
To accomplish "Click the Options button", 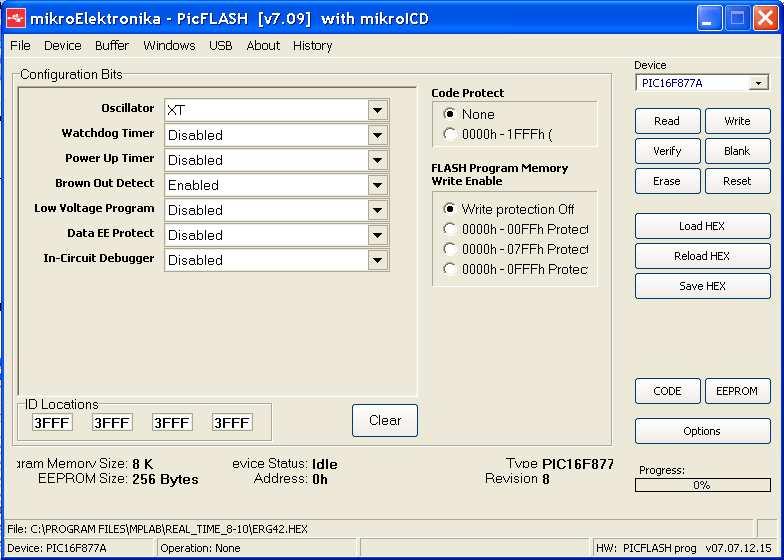I will click(702, 431).
